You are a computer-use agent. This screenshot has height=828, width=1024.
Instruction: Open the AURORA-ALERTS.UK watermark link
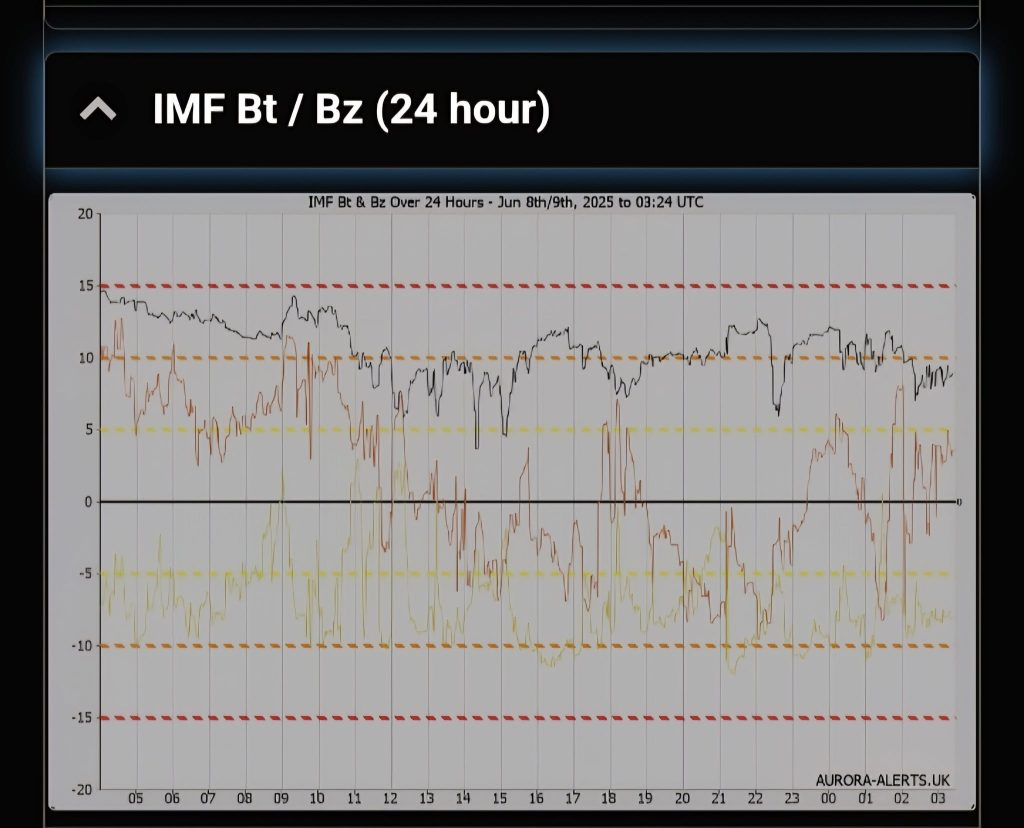(883, 779)
